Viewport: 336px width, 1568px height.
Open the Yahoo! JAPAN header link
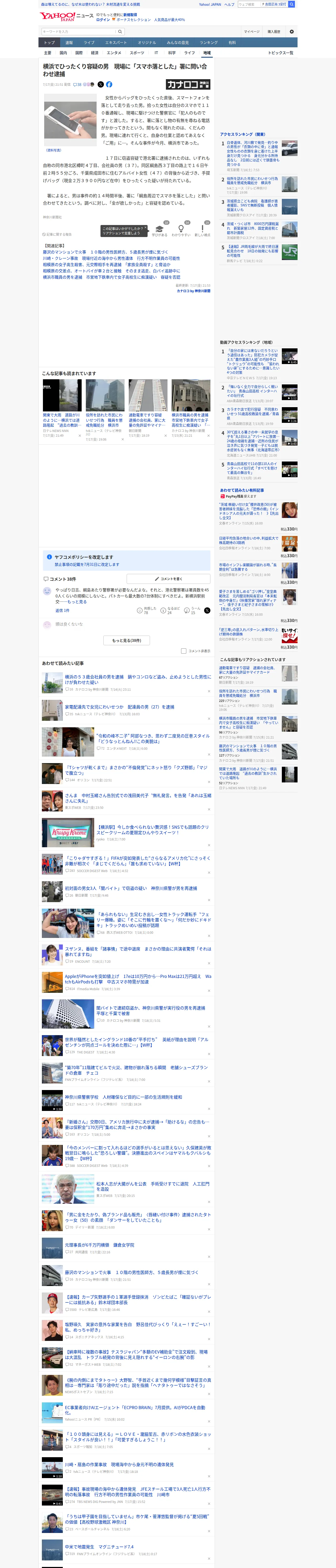(210, 4)
